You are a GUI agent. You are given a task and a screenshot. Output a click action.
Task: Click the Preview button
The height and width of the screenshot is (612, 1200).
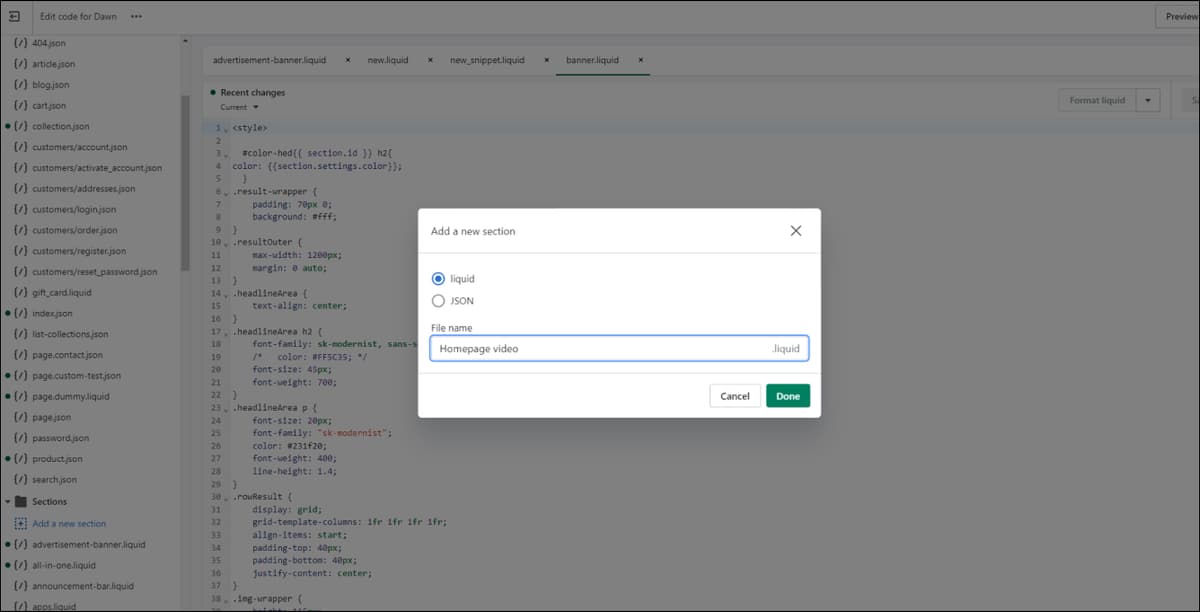click(x=1180, y=17)
